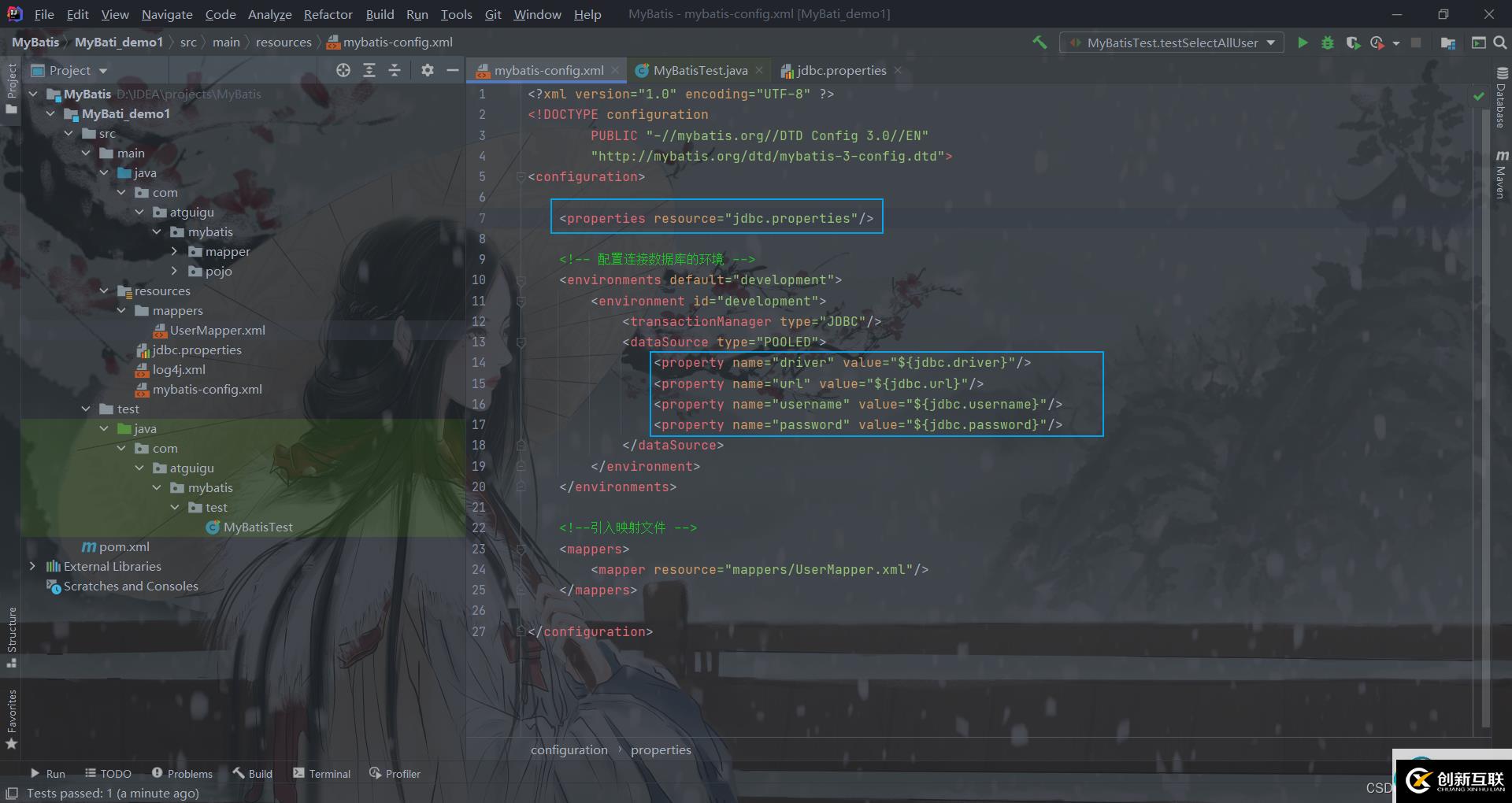Click Select Opened File target icon

coord(343,70)
